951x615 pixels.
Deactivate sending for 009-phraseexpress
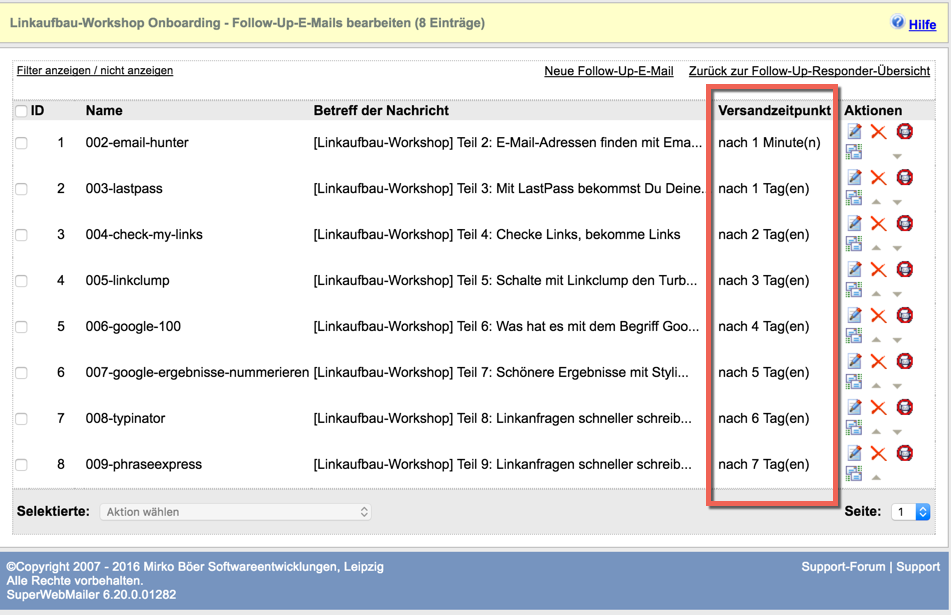point(904,453)
